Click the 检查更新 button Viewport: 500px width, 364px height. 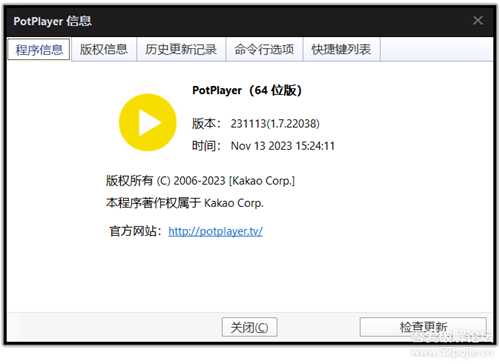coord(423,327)
